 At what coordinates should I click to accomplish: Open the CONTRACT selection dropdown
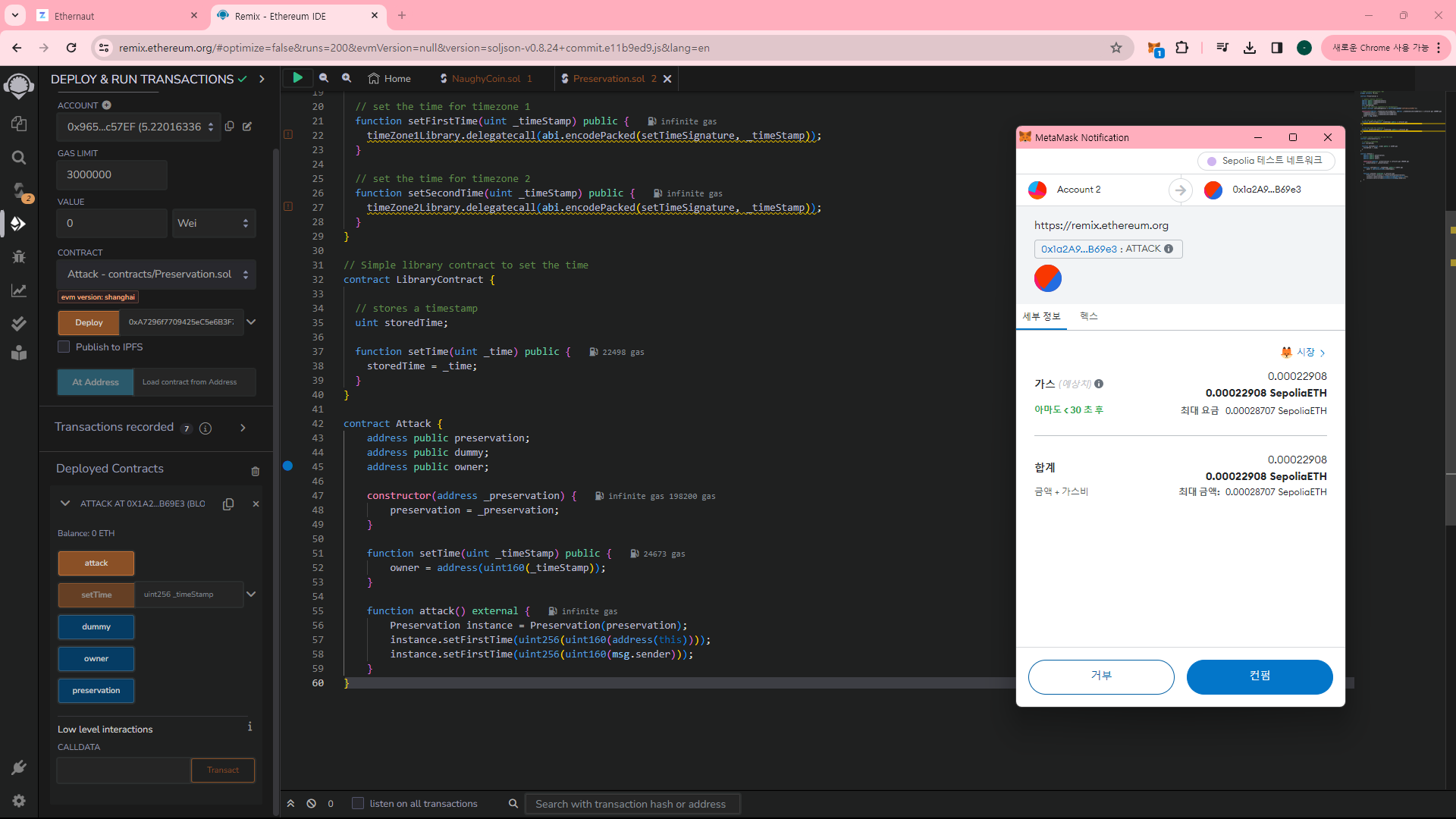[156, 275]
